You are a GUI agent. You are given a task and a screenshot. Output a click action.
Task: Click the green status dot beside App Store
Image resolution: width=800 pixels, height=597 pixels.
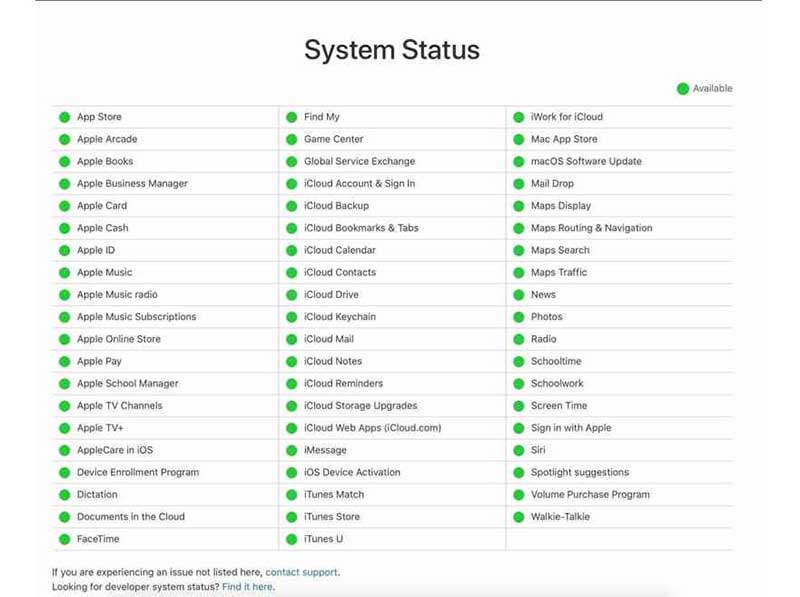(x=64, y=117)
